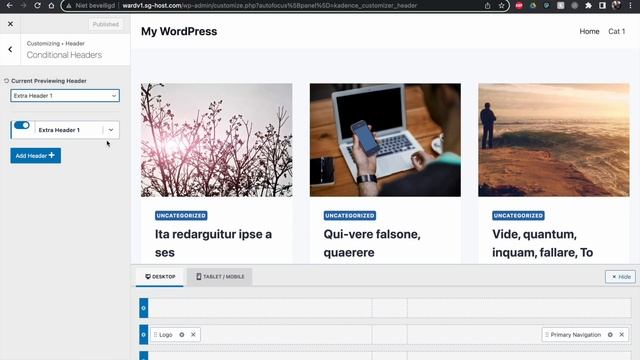Click the share icon in address bar
Viewport: 640px width, 360px height.
point(487,6)
